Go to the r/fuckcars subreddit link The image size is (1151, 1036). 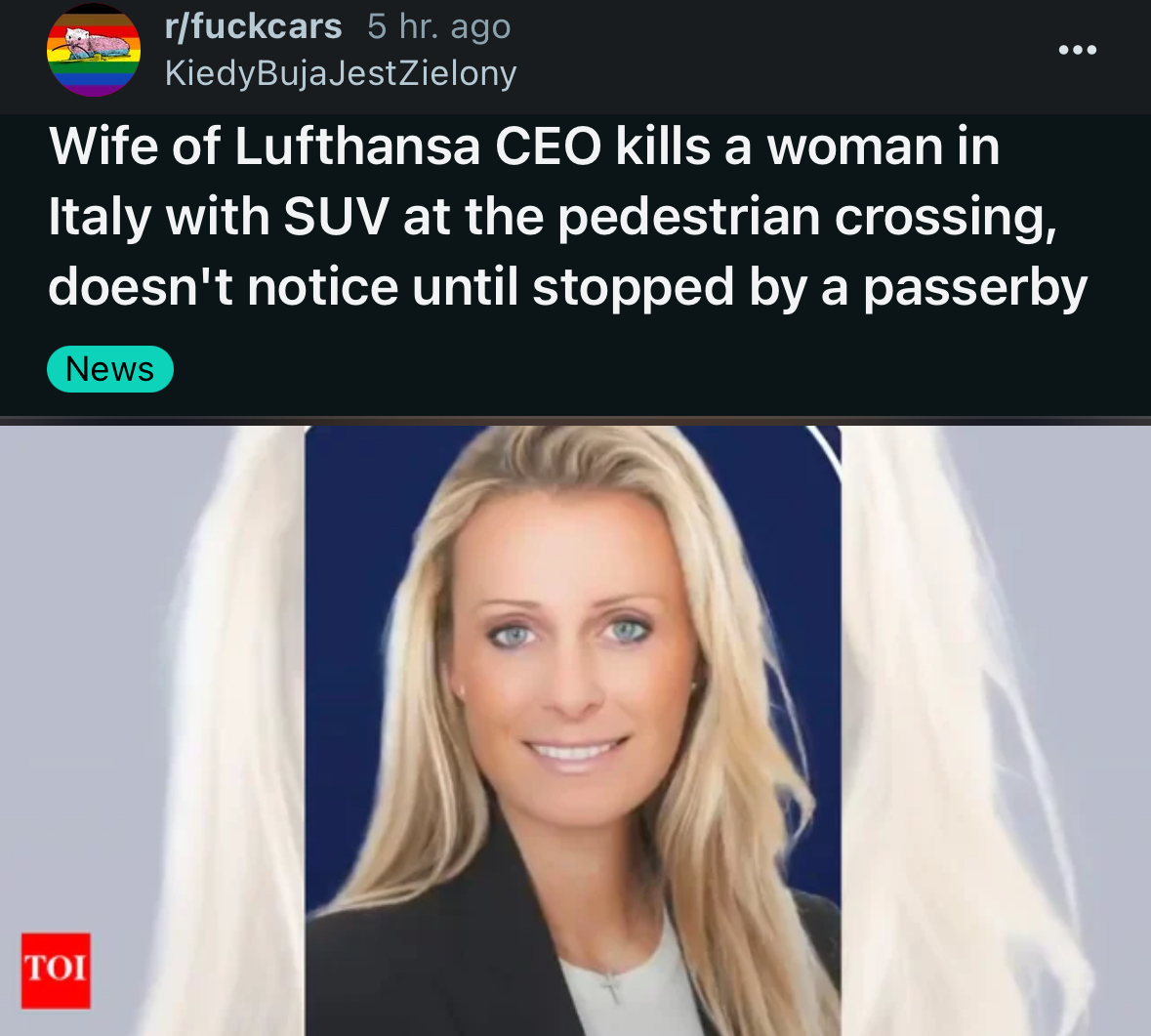point(253,26)
